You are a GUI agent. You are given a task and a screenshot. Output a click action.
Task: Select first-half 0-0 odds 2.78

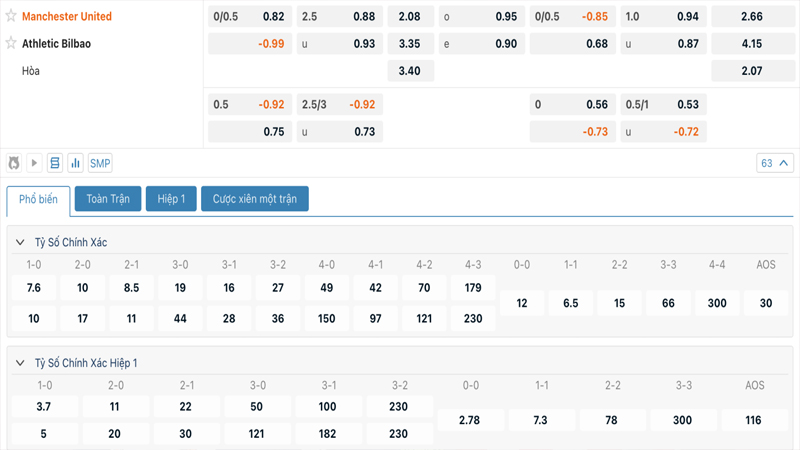[471, 421]
